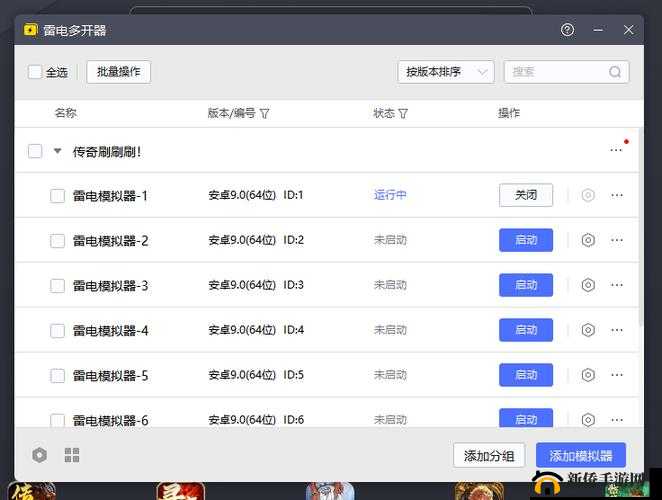Click the 雷电模拟器-5 name text
662x500 pixels.
pos(110,375)
